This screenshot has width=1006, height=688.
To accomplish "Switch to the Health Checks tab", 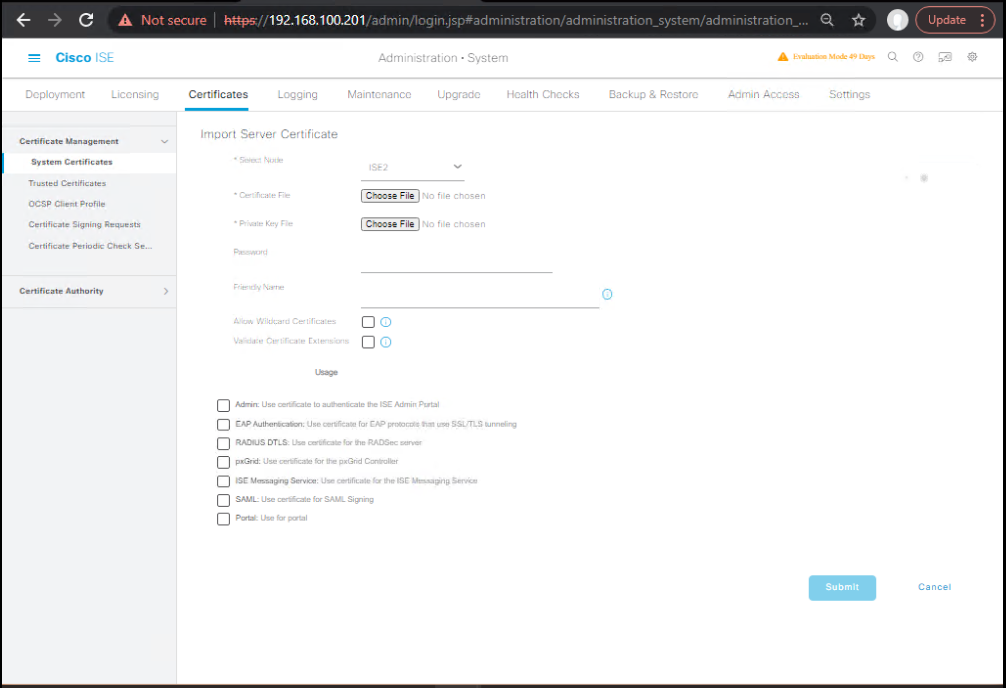I will [543, 94].
